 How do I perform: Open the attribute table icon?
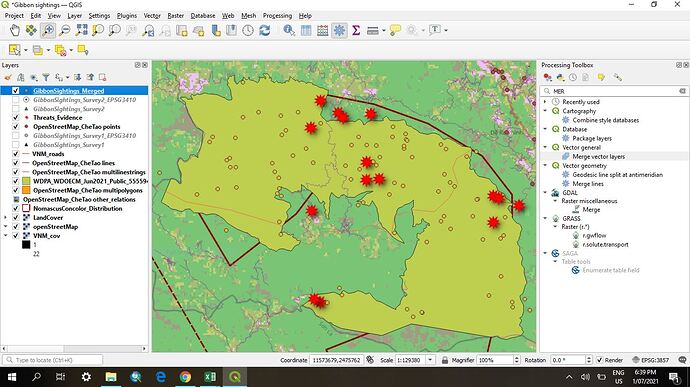tap(306, 30)
